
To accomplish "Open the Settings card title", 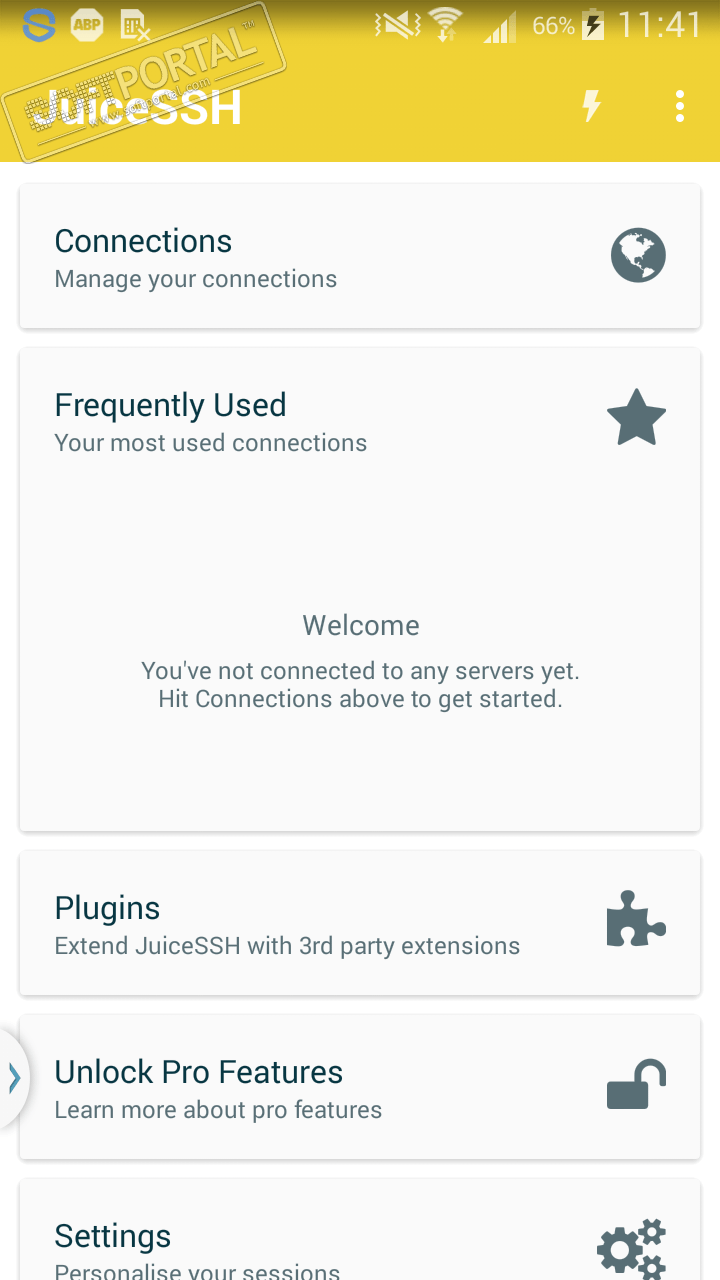I will pyautogui.click(x=112, y=1236).
